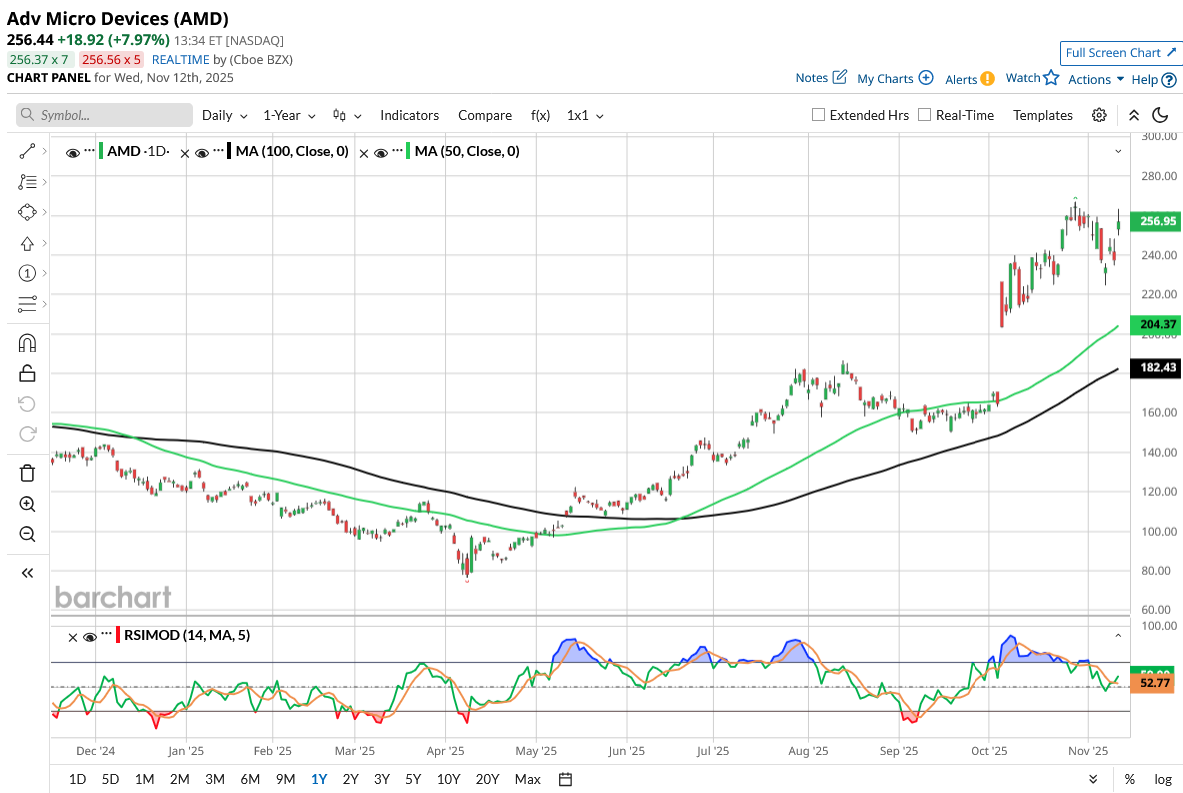Expand the Actions dropdown menu
This screenshot has height=793, width=1183.
(x=1096, y=79)
